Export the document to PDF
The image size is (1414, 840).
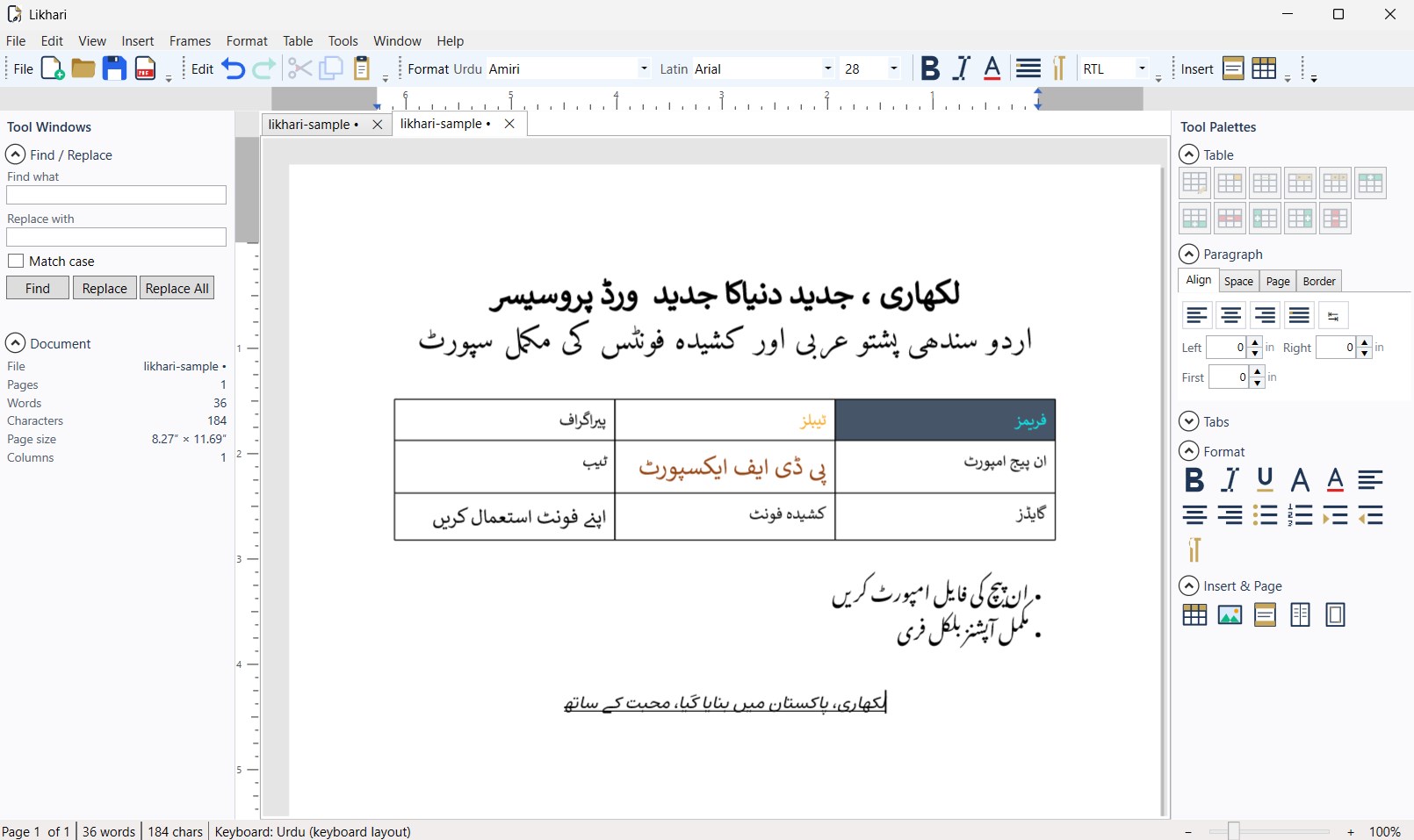146,68
